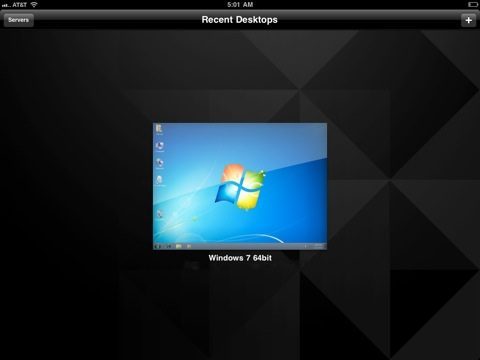The width and height of the screenshot is (480, 360).
Task: Tap the 5:01 AM clock
Action: click(240, 5)
